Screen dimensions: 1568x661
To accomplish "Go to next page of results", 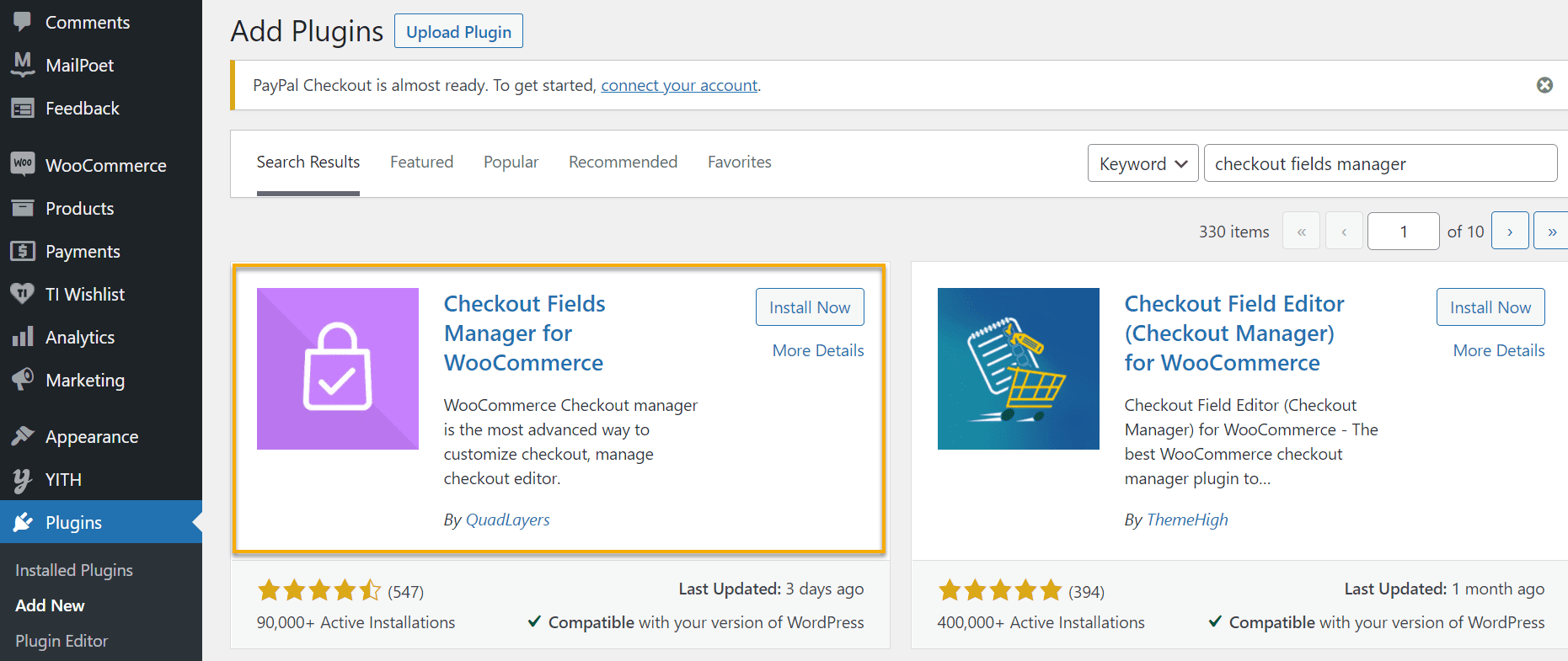I will (x=1510, y=231).
